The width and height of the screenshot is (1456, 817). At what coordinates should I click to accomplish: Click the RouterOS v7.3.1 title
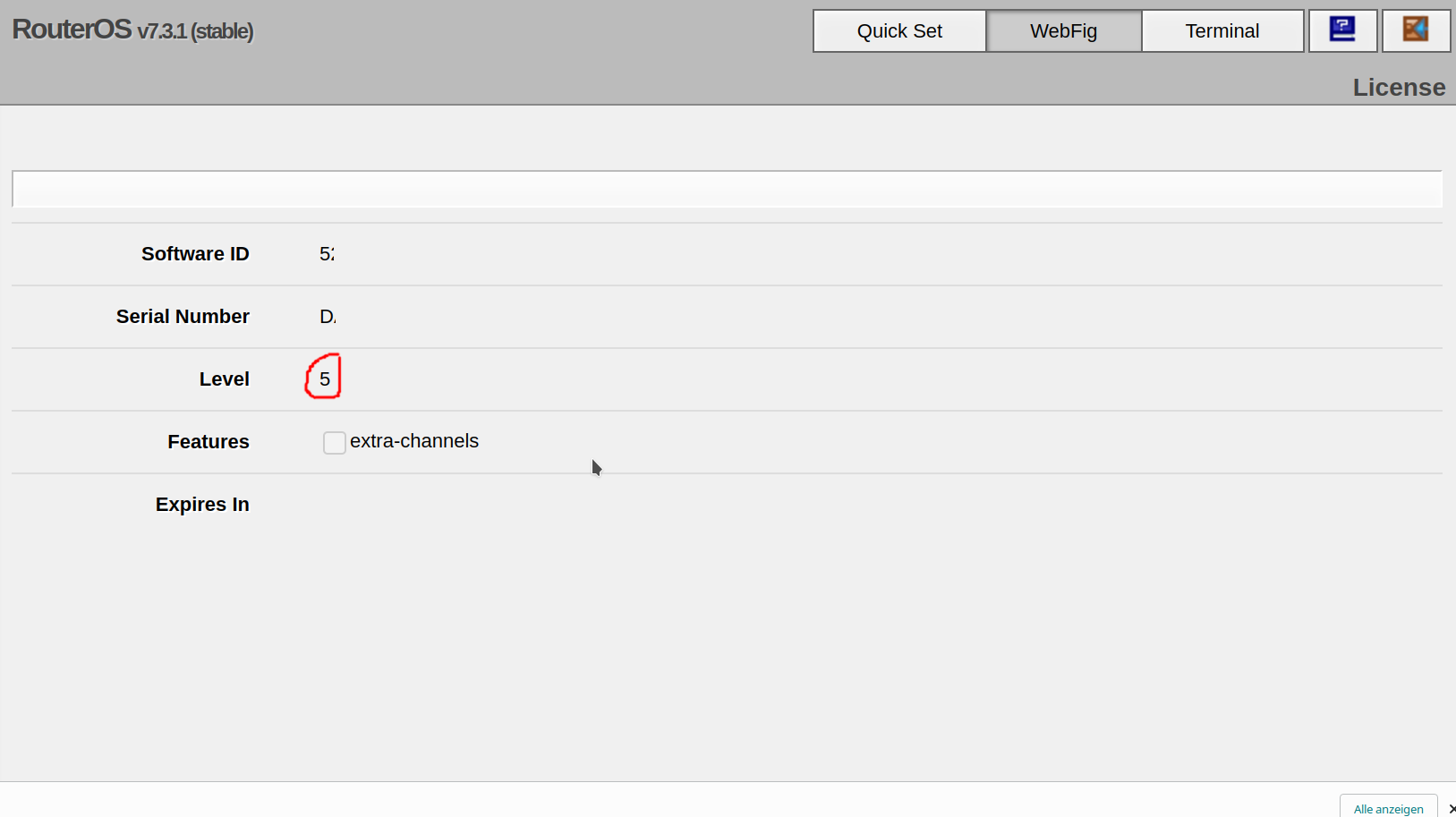(x=132, y=30)
